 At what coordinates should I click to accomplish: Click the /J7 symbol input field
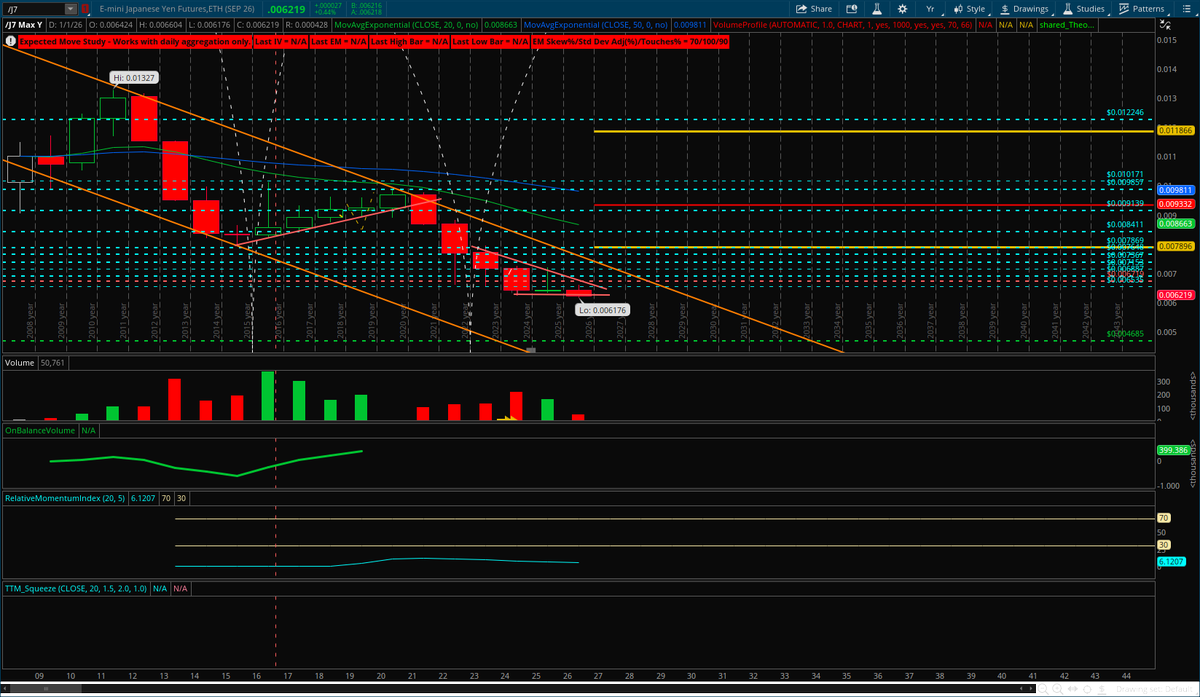(35, 8)
